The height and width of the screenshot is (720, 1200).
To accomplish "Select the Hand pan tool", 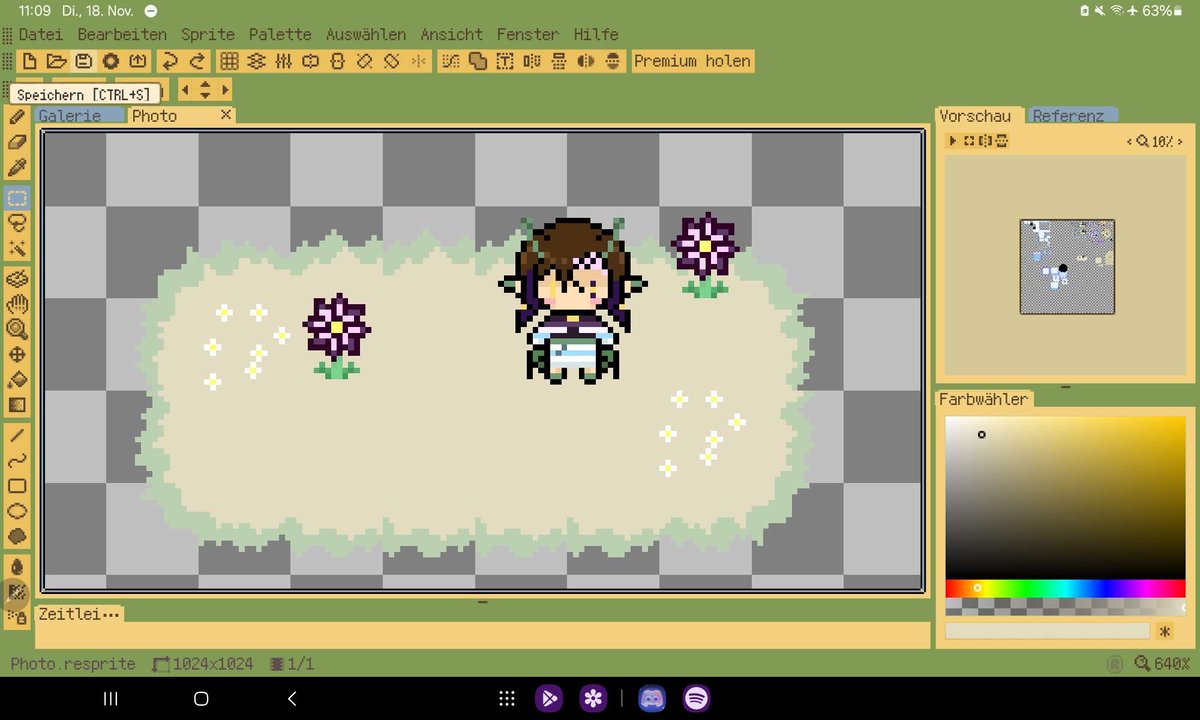I will (17, 303).
